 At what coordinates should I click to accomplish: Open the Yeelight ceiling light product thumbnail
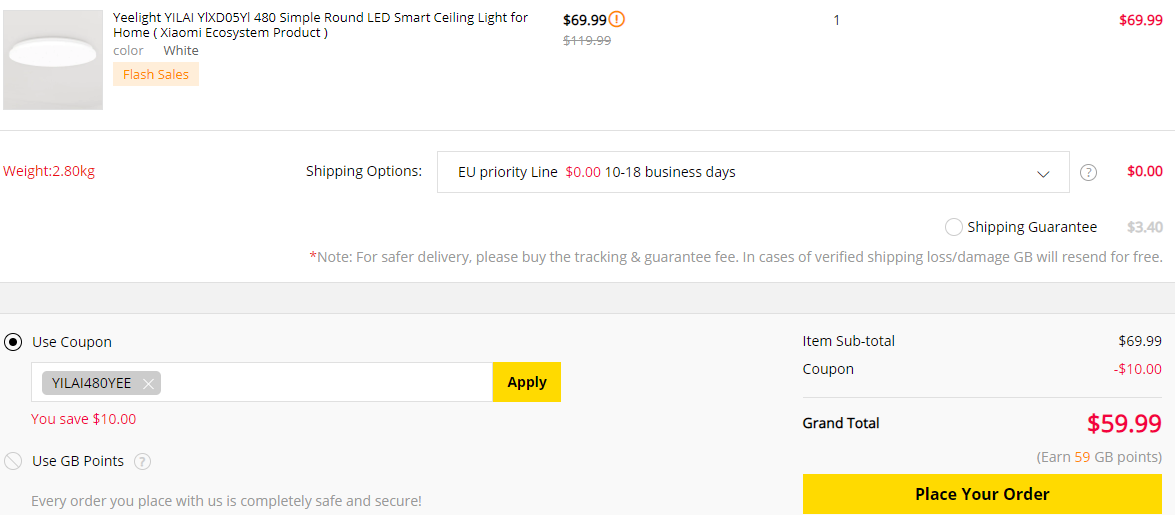[52, 60]
